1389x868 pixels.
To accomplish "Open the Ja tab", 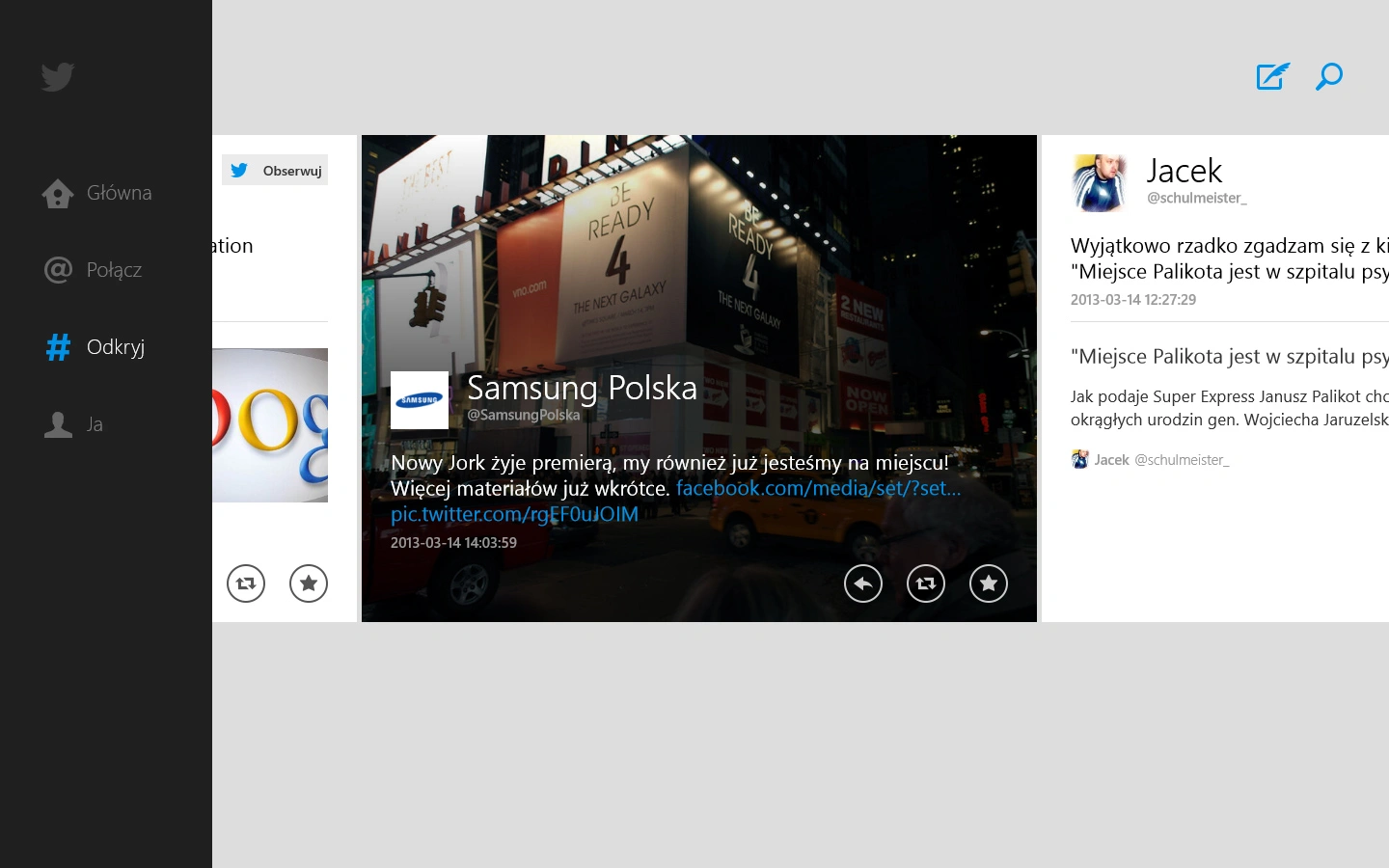I will tap(95, 424).
